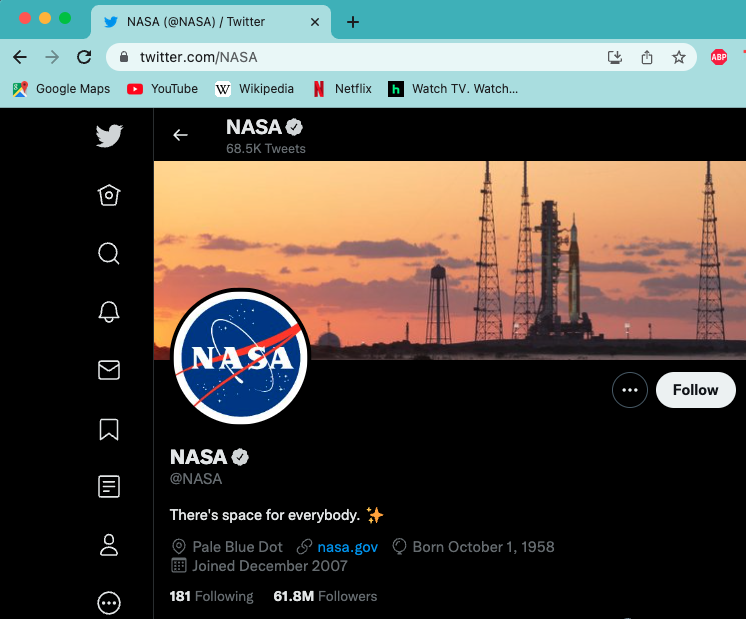Image resolution: width=746 pixels, height=619 pixels.
Task: View the 61.8M Followers list
Action: (325, 596)
